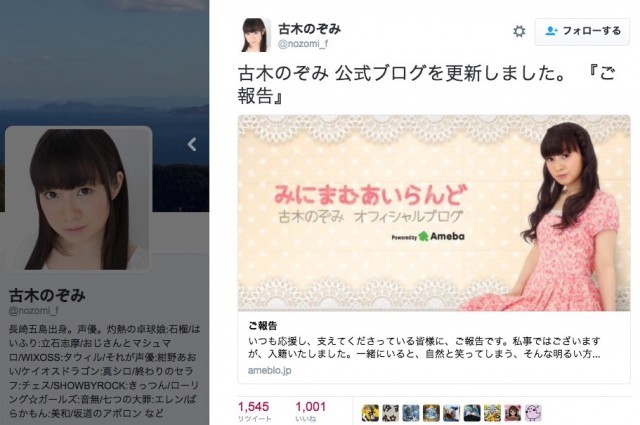Click the 古木のぞみ name in tweet header
Viewport: 640px width, 425px height.
point(309,29)
